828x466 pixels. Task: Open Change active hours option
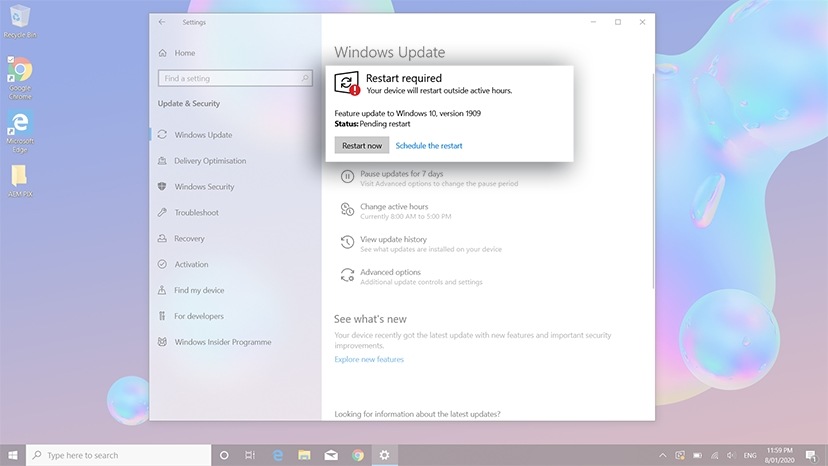click(396, 211)
